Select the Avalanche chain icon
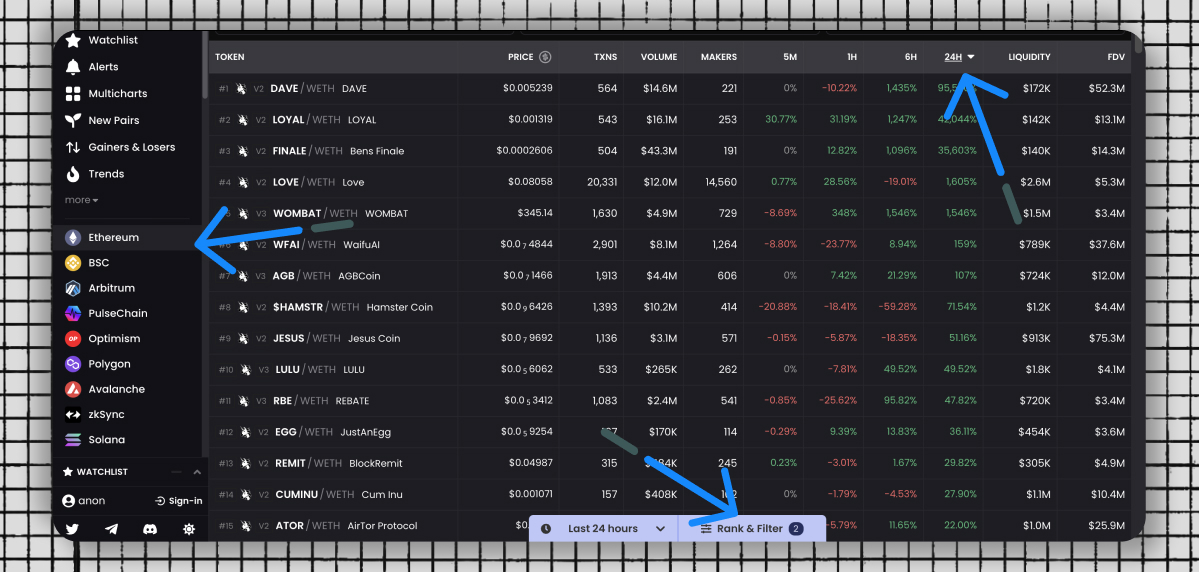The width and height of the screenshot is (1199, 572). pos(73,389)
